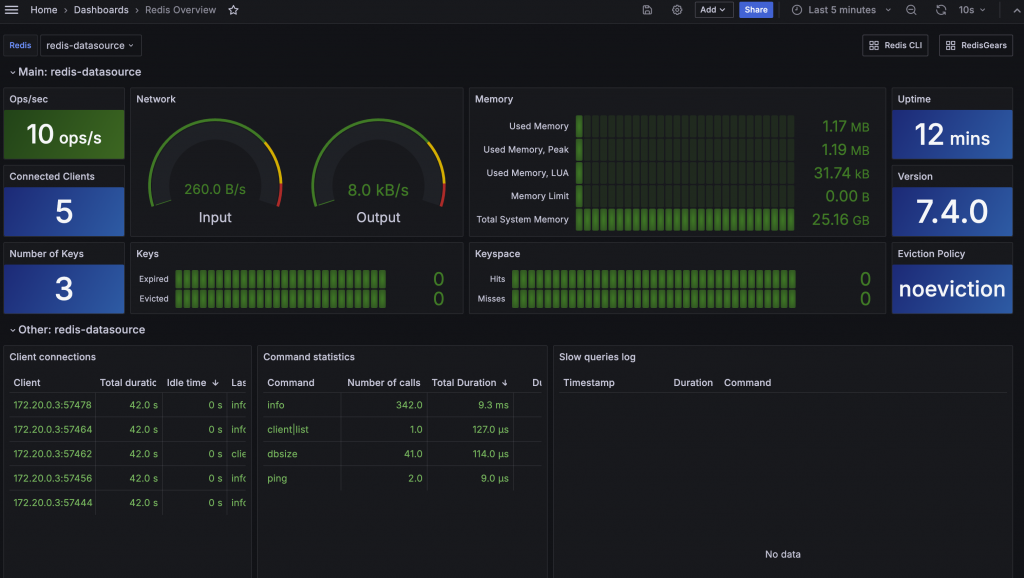Click the 9.3 ms duration value

pyautogui.click(x=493, y=405)
